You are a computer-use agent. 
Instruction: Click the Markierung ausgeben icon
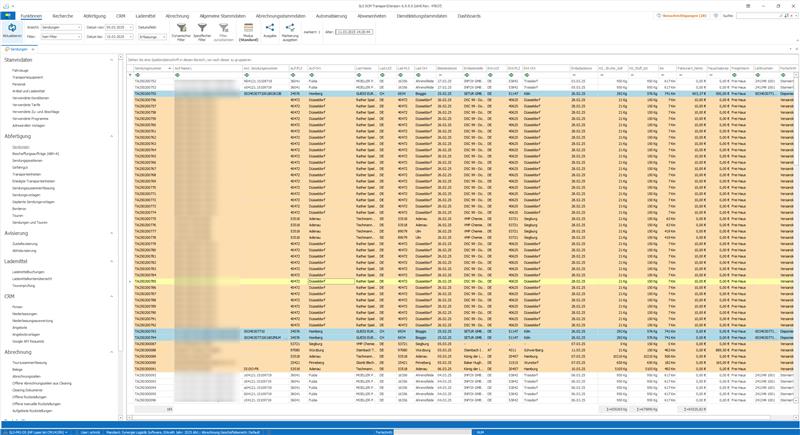[x=290, y=29]
